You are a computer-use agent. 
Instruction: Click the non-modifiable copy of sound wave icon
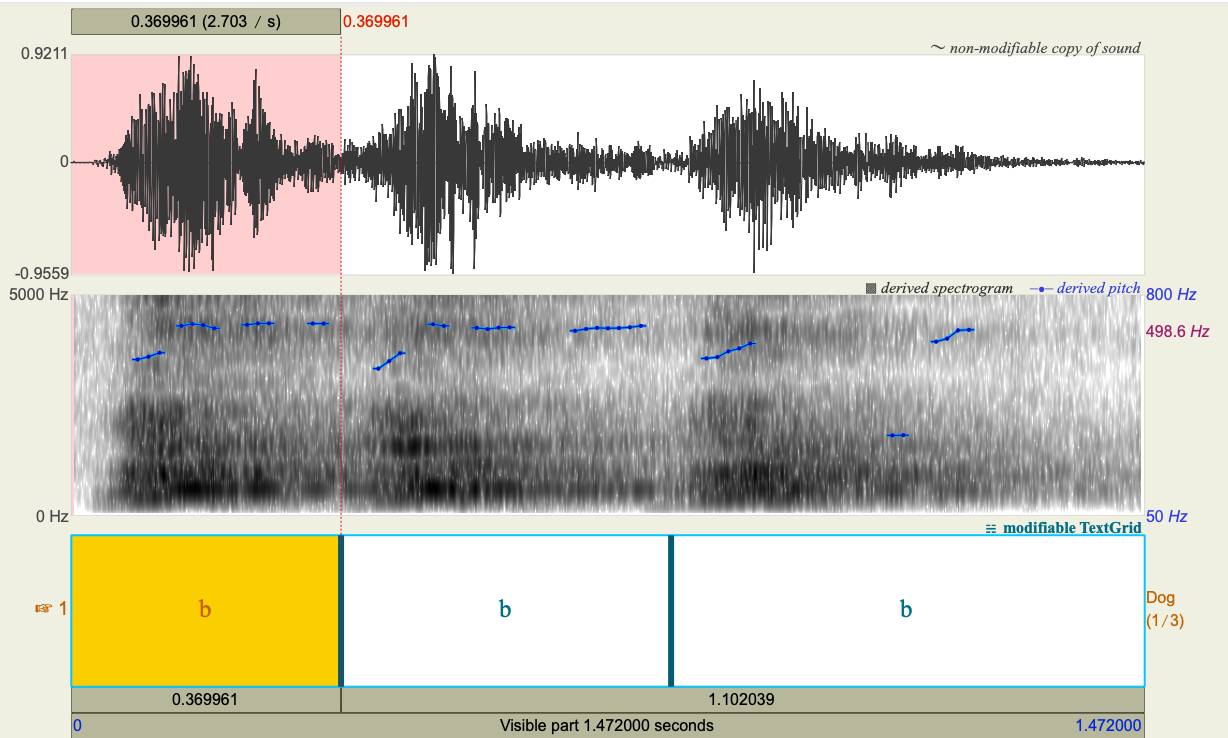pyautogui.click(x=938, y=47)
